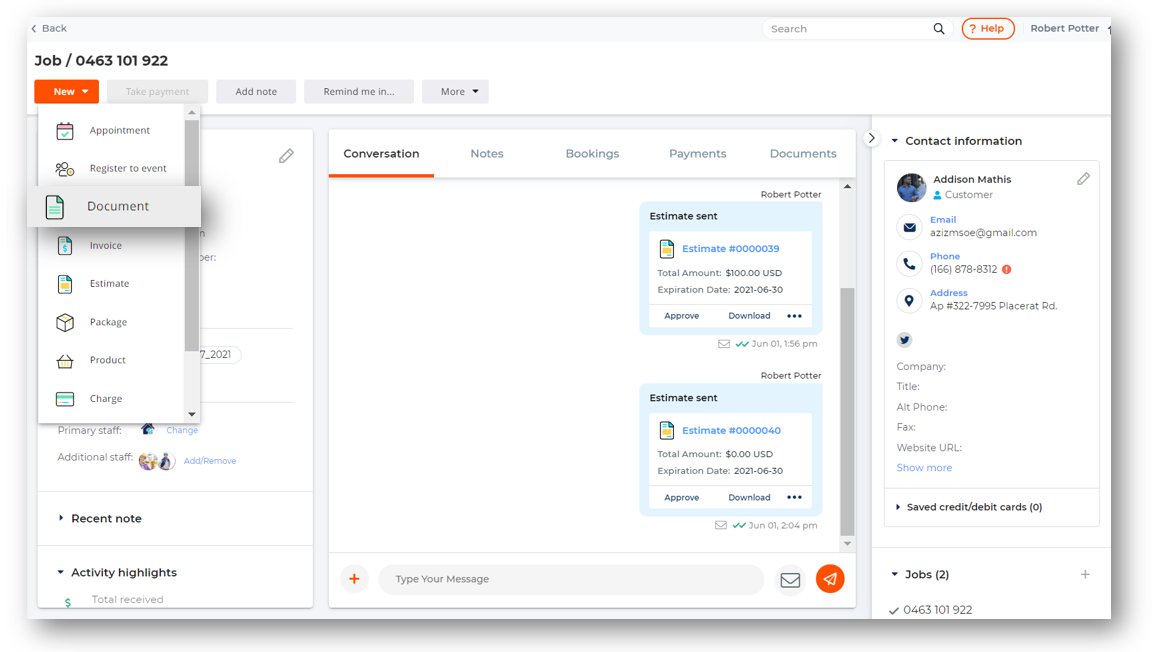
Task: Click the Package box icon
Action: pyautogui.click(x=65, y=322)
